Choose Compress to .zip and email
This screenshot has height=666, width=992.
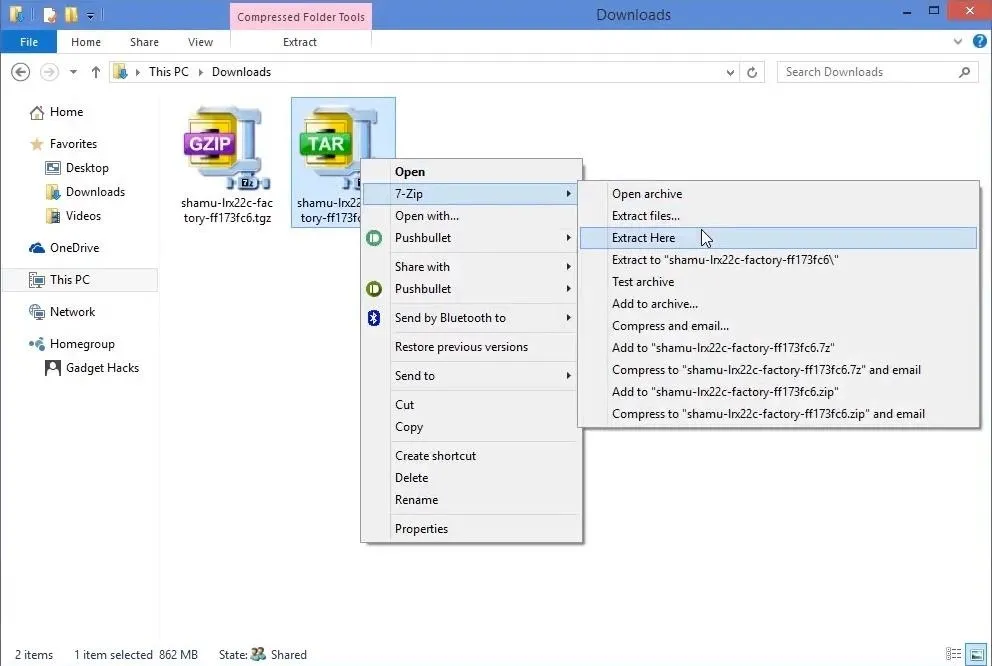(778, 414)
